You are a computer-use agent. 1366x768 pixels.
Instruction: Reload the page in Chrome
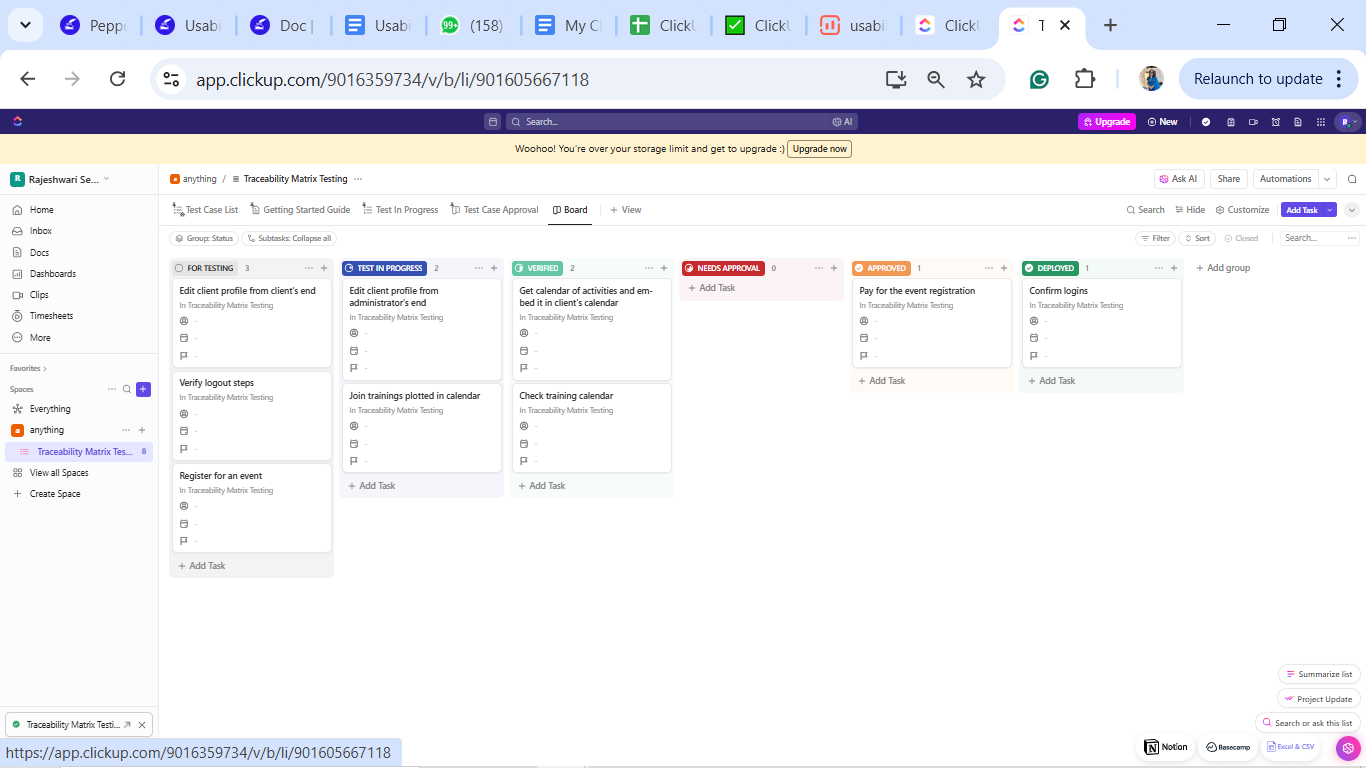tap(117, 79)
